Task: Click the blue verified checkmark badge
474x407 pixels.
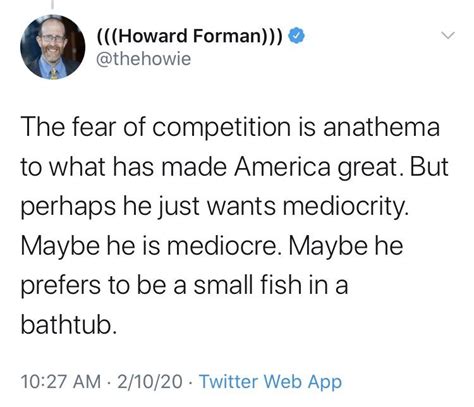Action: (296, 36)
